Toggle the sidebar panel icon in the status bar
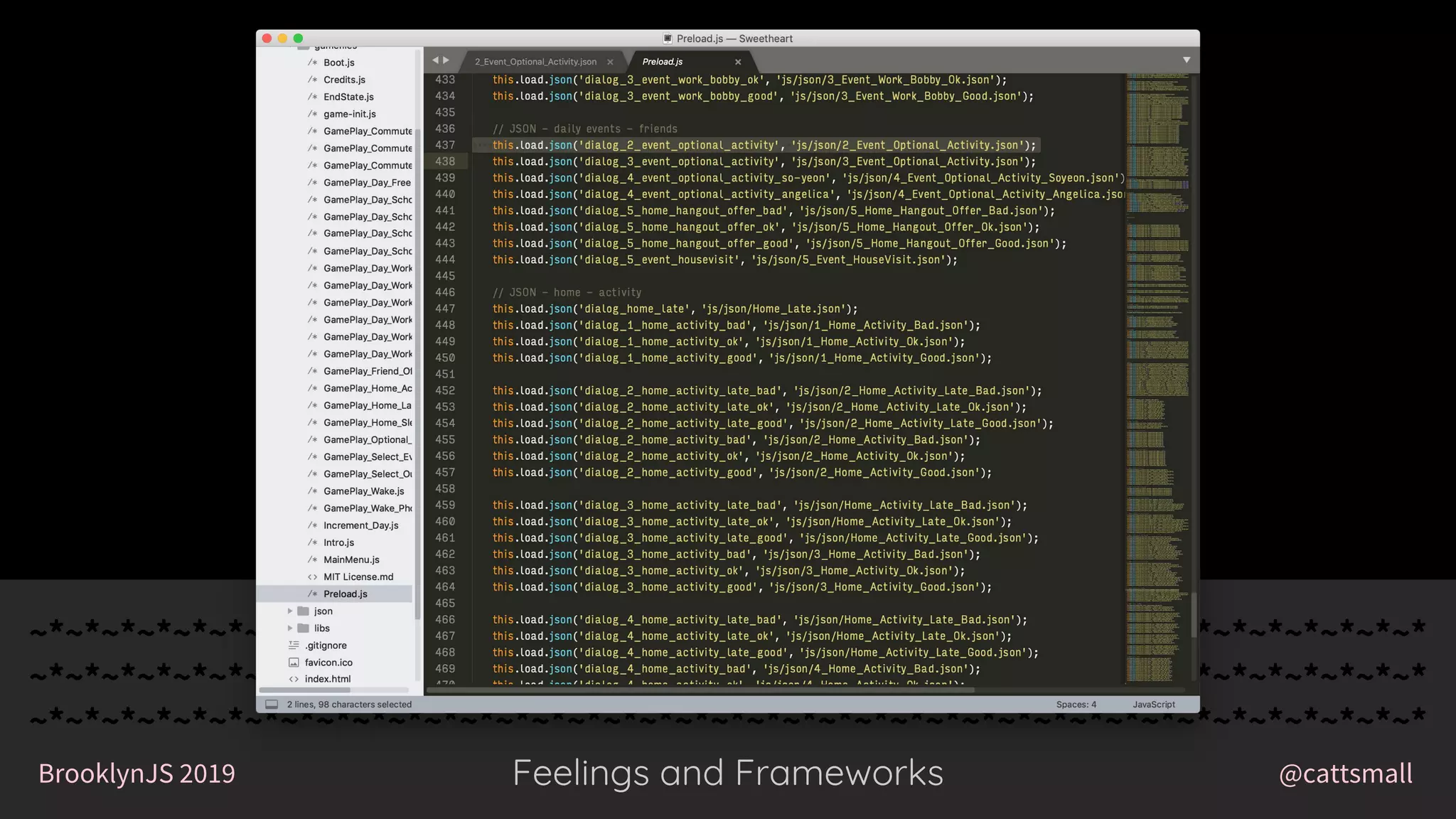The height and width of the screenshot is (819, 1456). click(x=272, y=705)
